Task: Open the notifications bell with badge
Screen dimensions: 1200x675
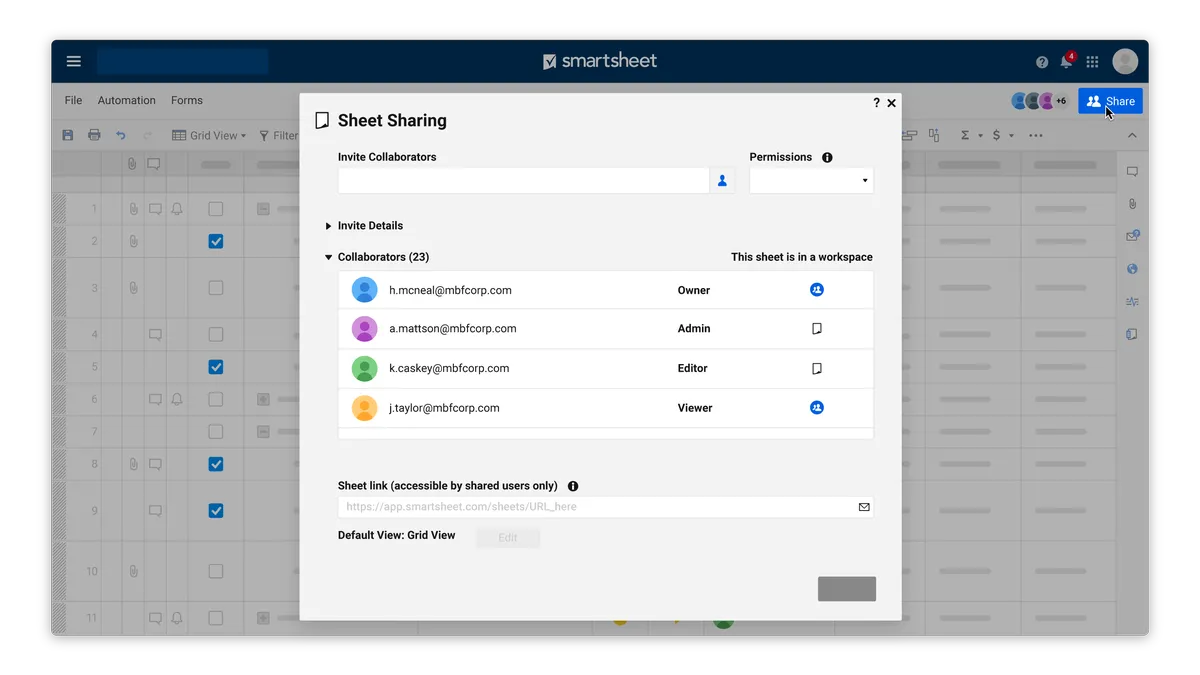Action: [x=1067, y=60]
